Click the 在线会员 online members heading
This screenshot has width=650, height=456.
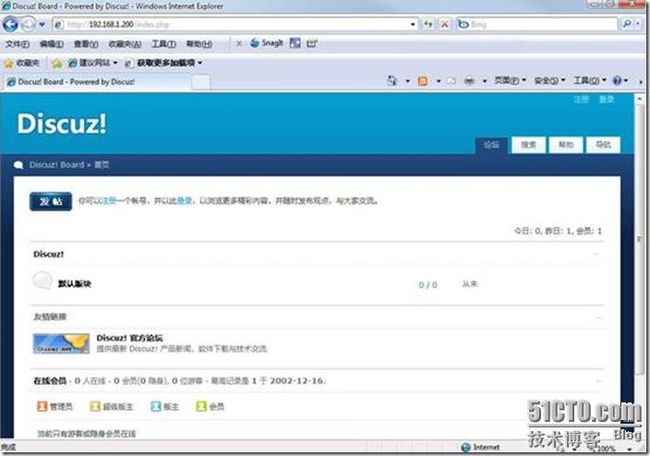pos(50,381)
